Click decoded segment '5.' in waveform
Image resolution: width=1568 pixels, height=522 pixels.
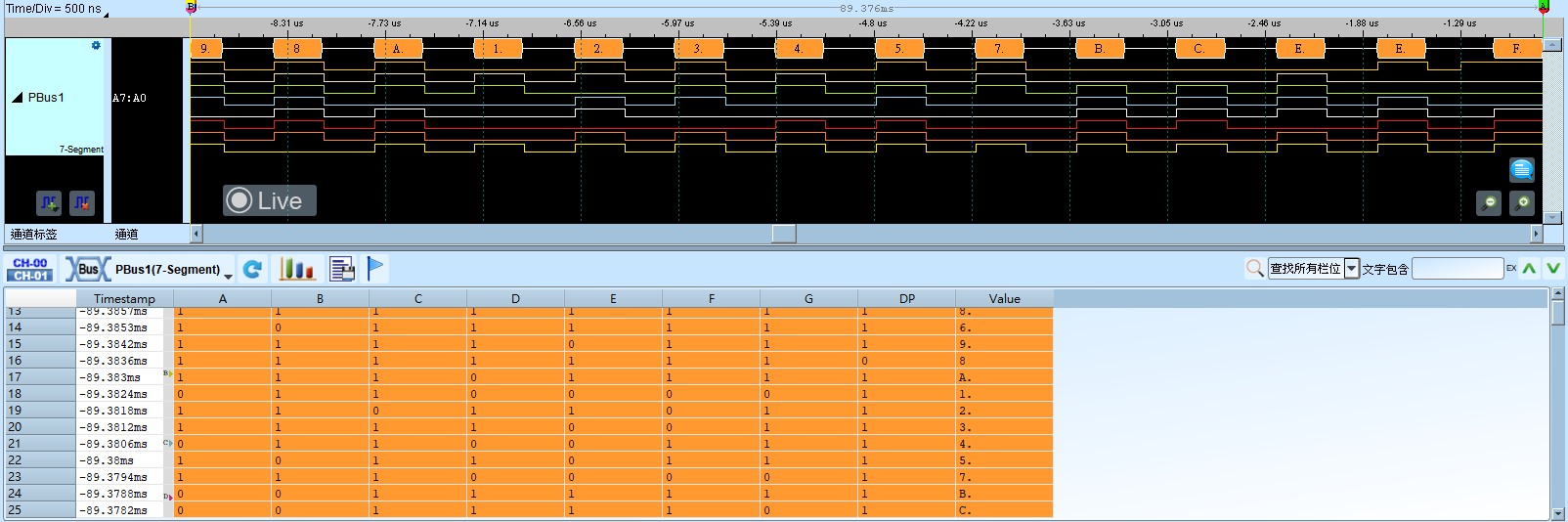pos(899,48)
